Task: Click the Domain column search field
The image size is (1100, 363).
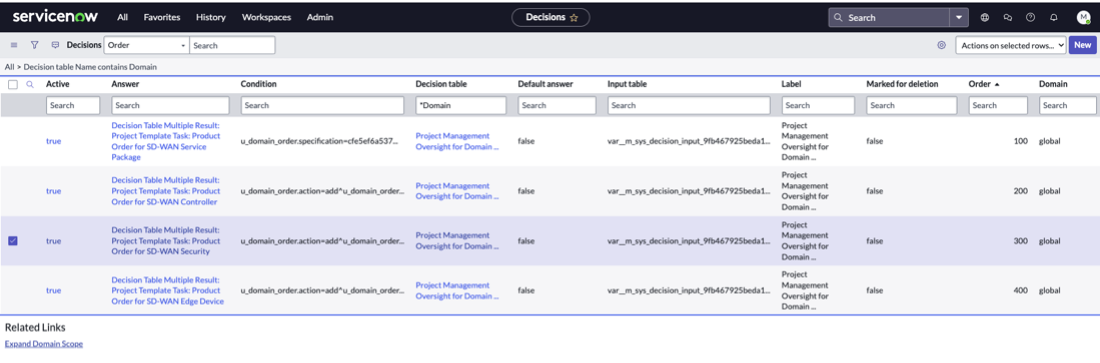Action: click(1068, 105)
